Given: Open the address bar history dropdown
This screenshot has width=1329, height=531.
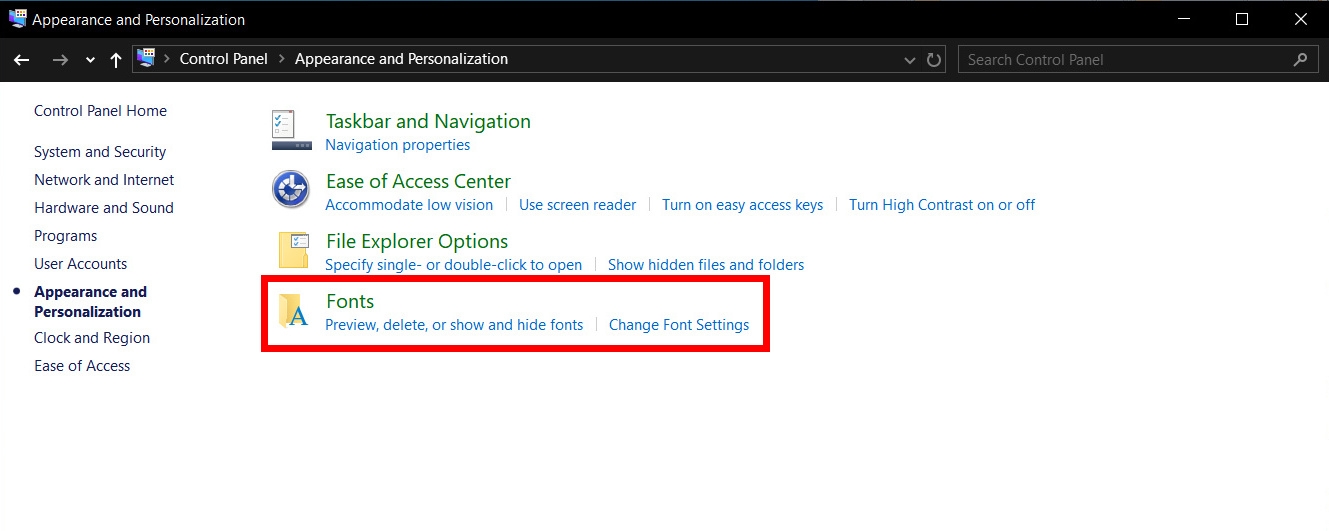Looking at the screenshot, I should [x=910, y=60].
